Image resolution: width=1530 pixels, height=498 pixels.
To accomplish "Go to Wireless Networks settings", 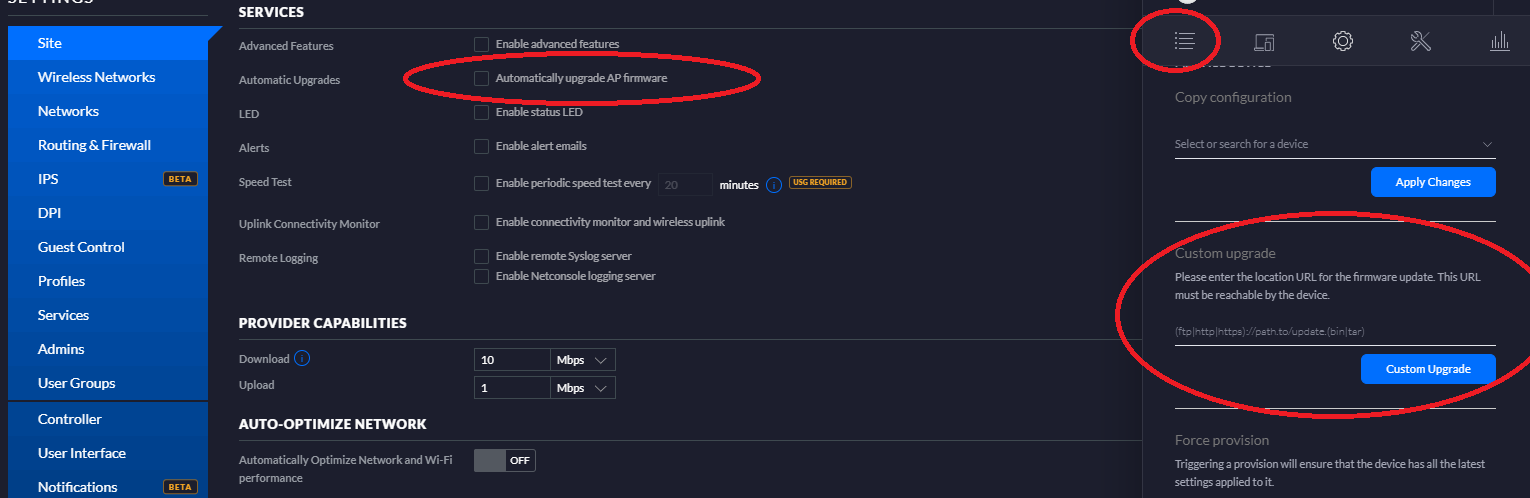I will point(96,77).
